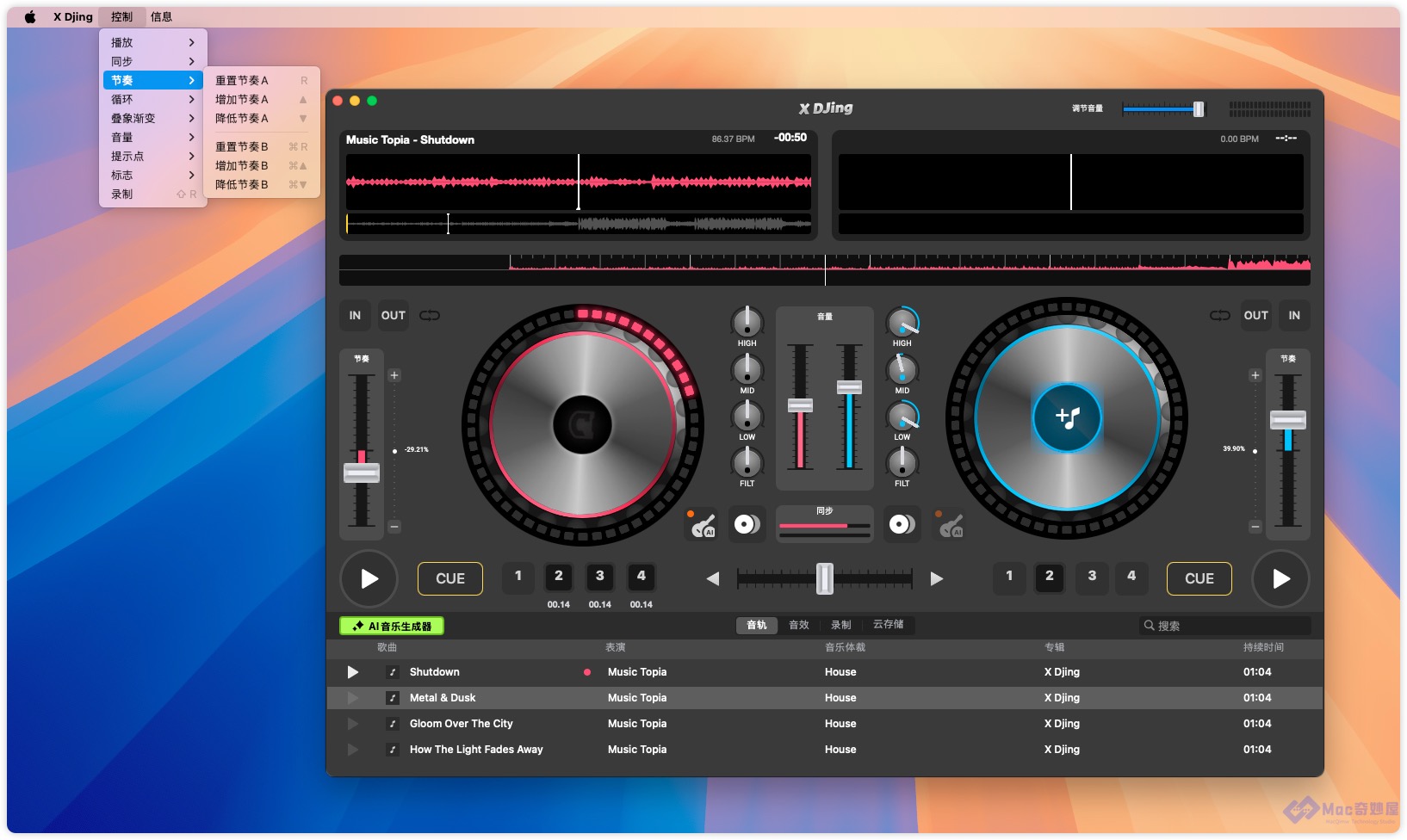Image resolution: width=1407 pixels, height=840 pixels.
Task: Open the 信息 menu in menu bar
Action: pos(161,16)
